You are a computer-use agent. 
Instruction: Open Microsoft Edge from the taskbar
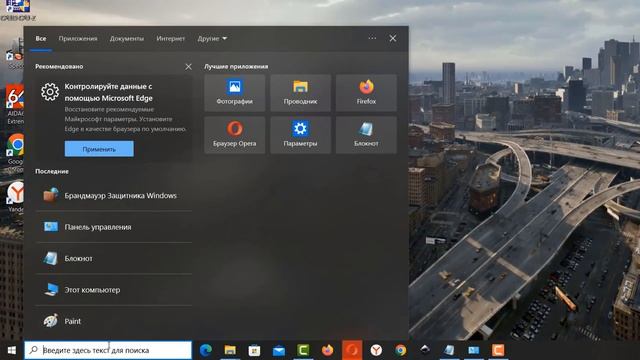point(206,350)
